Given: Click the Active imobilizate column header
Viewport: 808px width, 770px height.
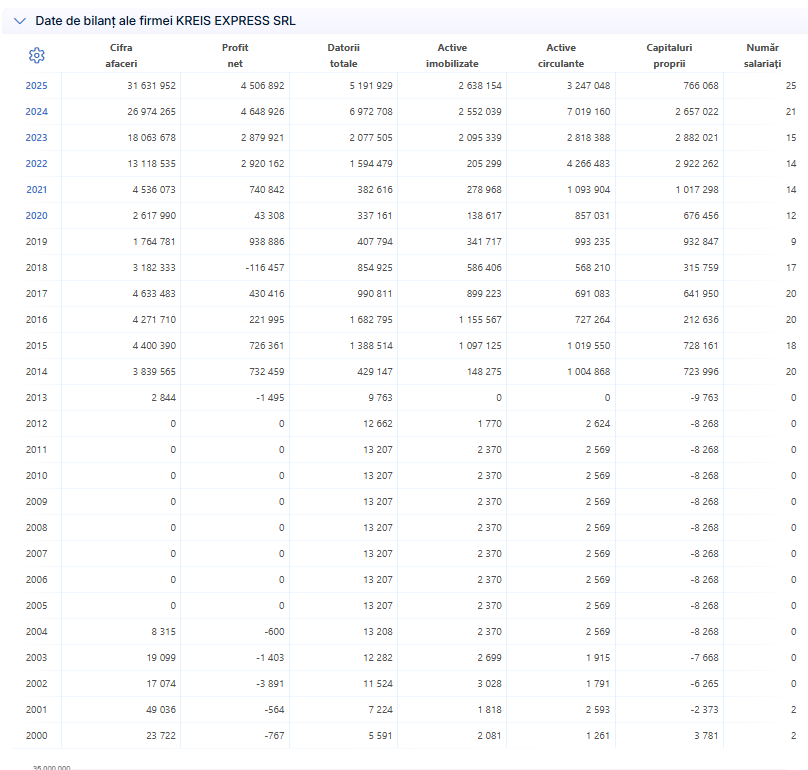Looking at the screenshot, I should [x=452, y=55].
